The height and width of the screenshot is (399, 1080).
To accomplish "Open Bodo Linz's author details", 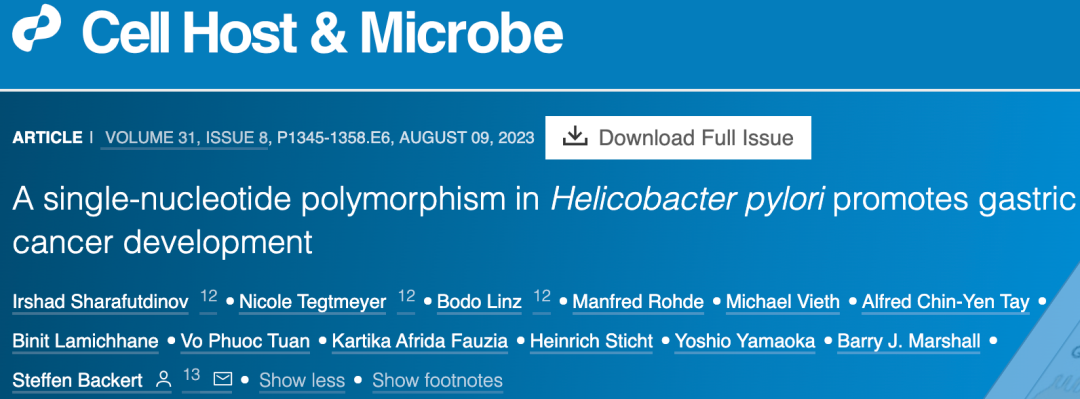I will click(x=479, y=302).
